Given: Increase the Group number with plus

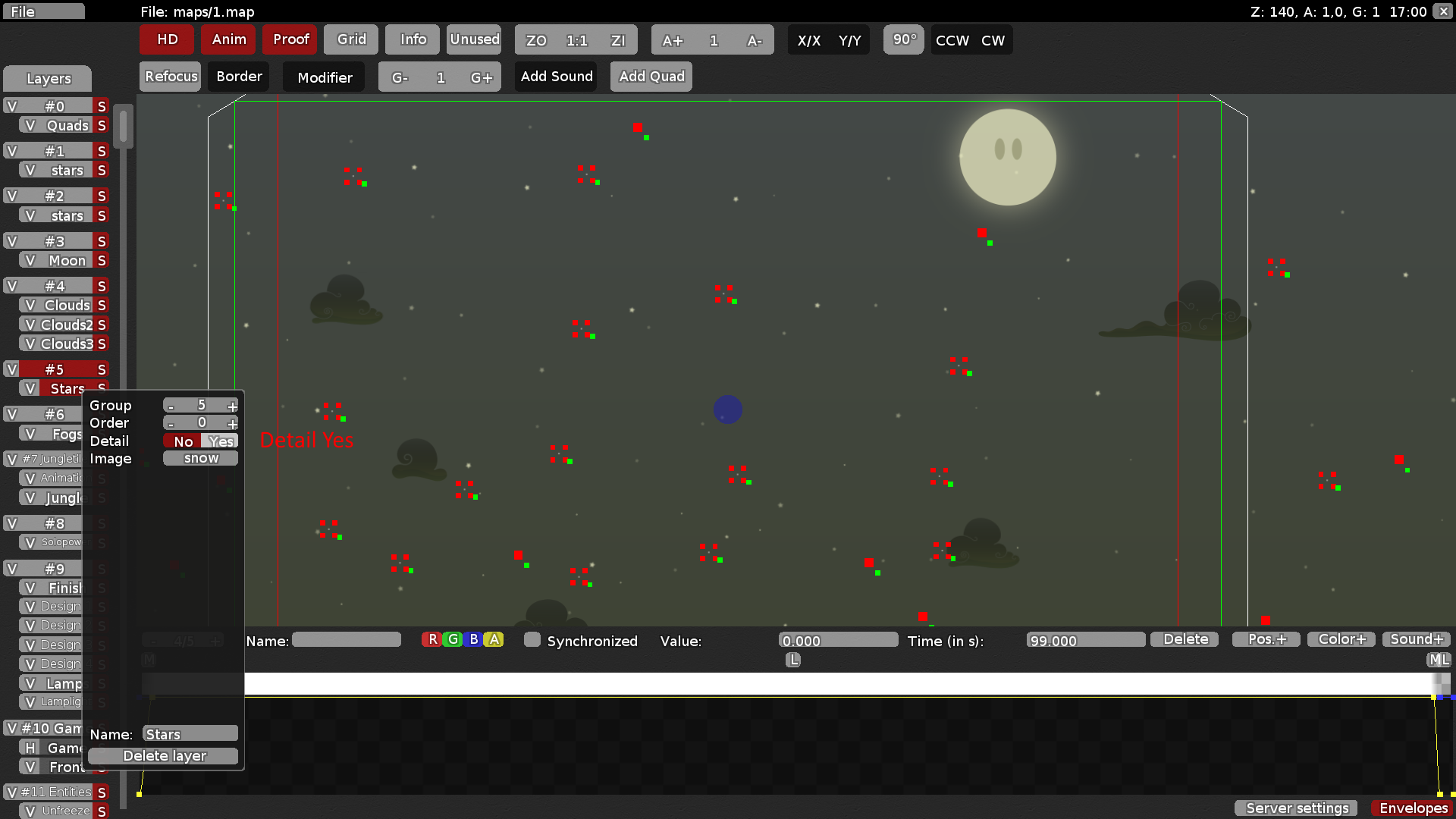Looking at the screenshot, I should 232,406.
